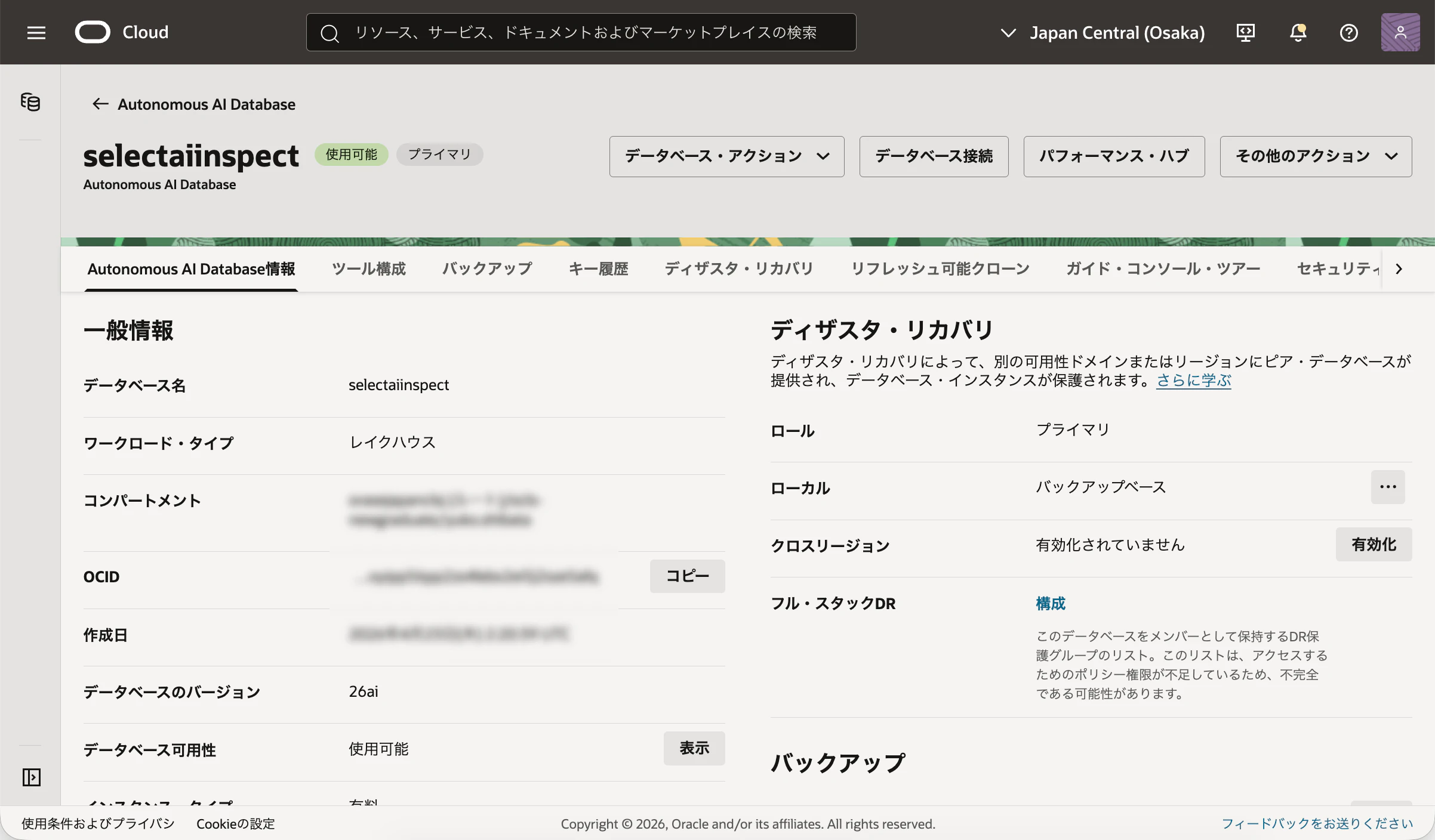Switch to the バックアップ tab
Viewport: 1435px width, 840px height.
pos(487,269)
